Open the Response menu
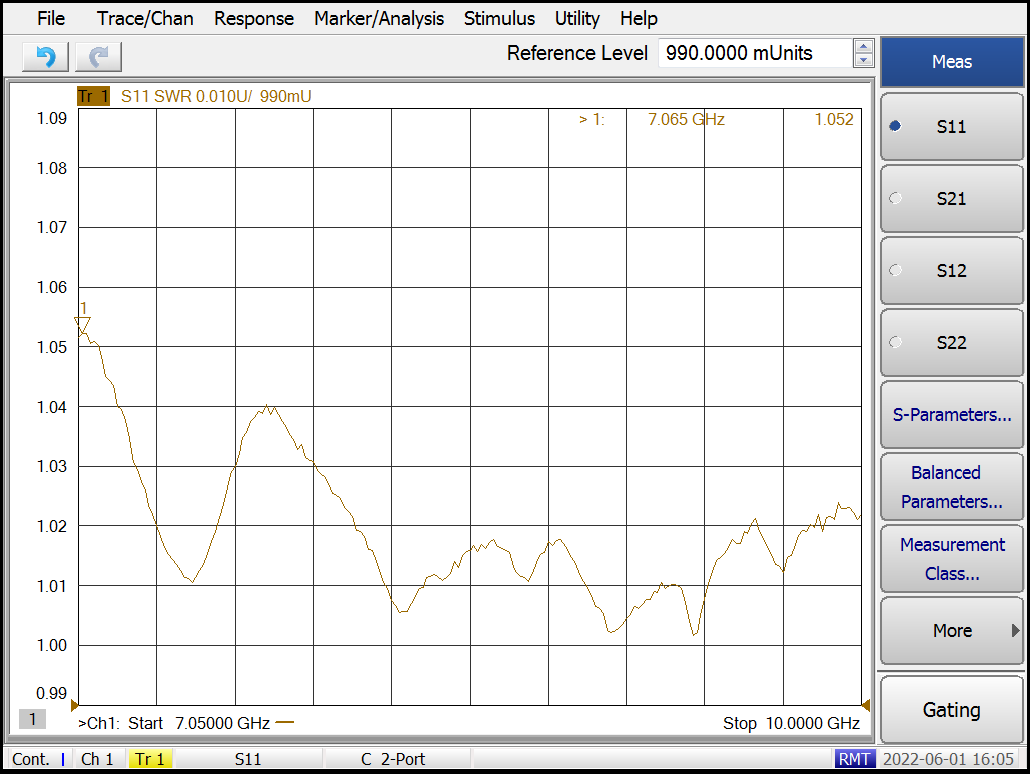Viewport: 1030px width, 774px height. 254,18
